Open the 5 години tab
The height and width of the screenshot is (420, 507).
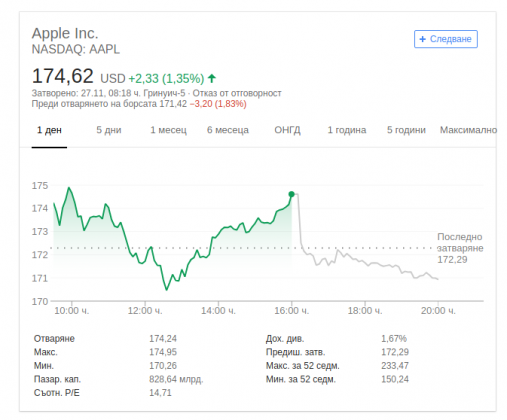click(406, 130)
